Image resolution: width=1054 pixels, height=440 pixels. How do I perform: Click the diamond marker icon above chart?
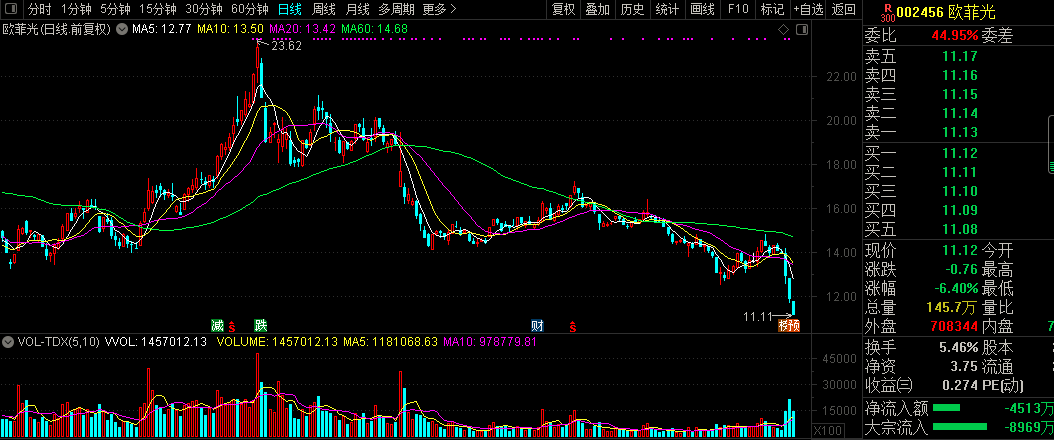tap(785, 31)
